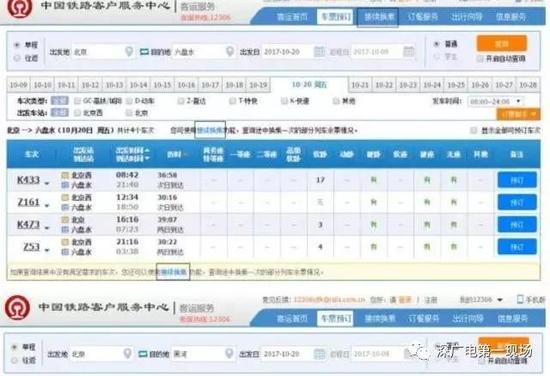
Task: Click the 手机版 phone icon in lower header
Action: (x=520, y=299)
